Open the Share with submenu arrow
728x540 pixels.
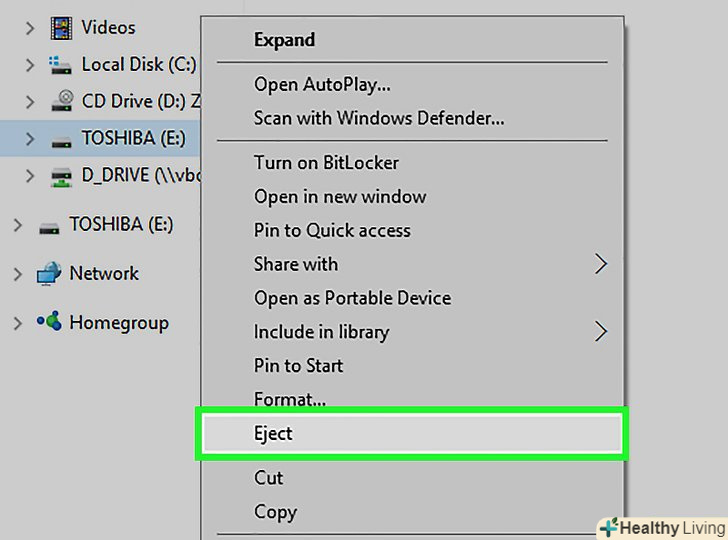[600, 264]
